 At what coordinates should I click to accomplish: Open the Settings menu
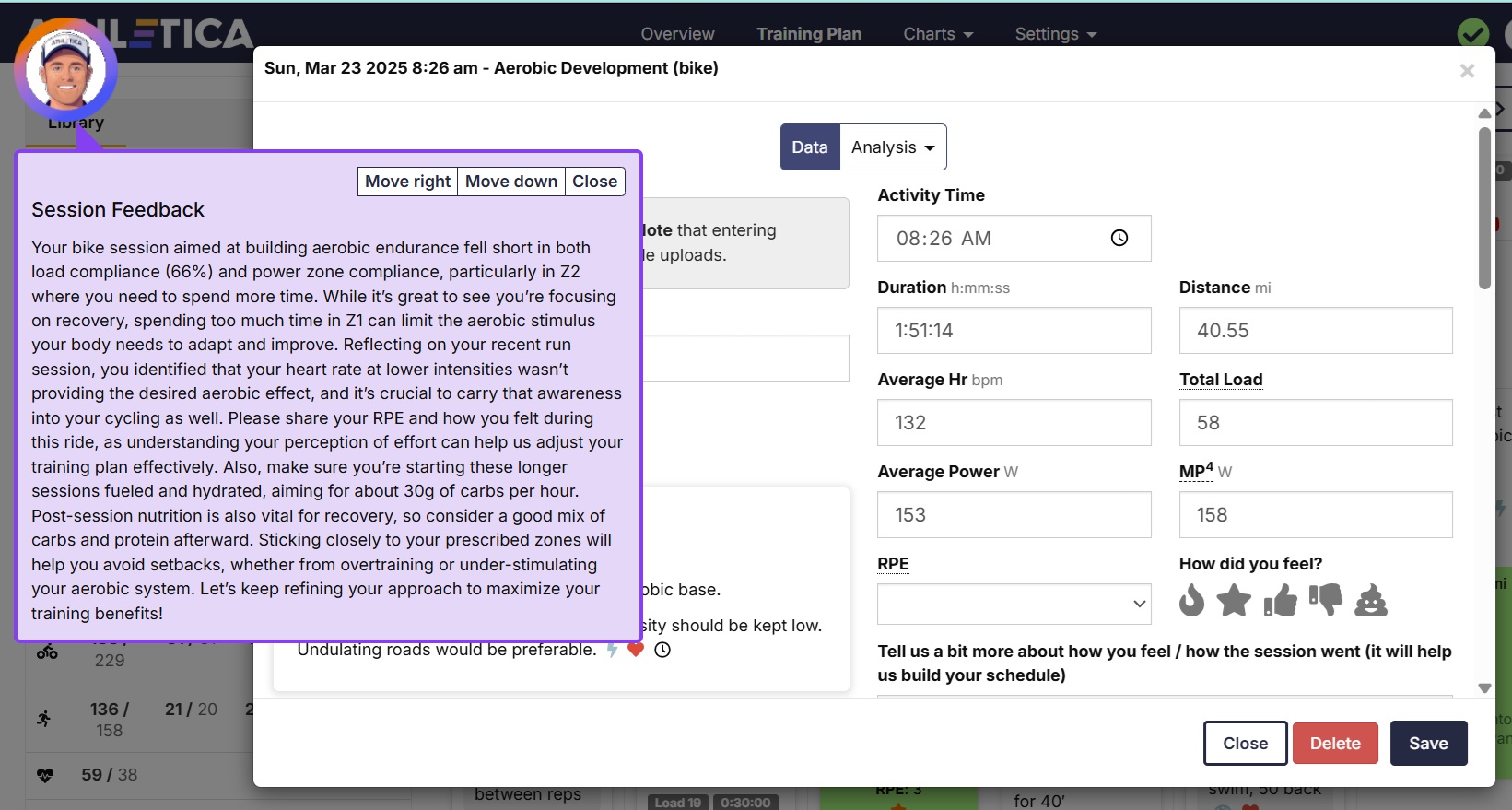pos(1055,34)
